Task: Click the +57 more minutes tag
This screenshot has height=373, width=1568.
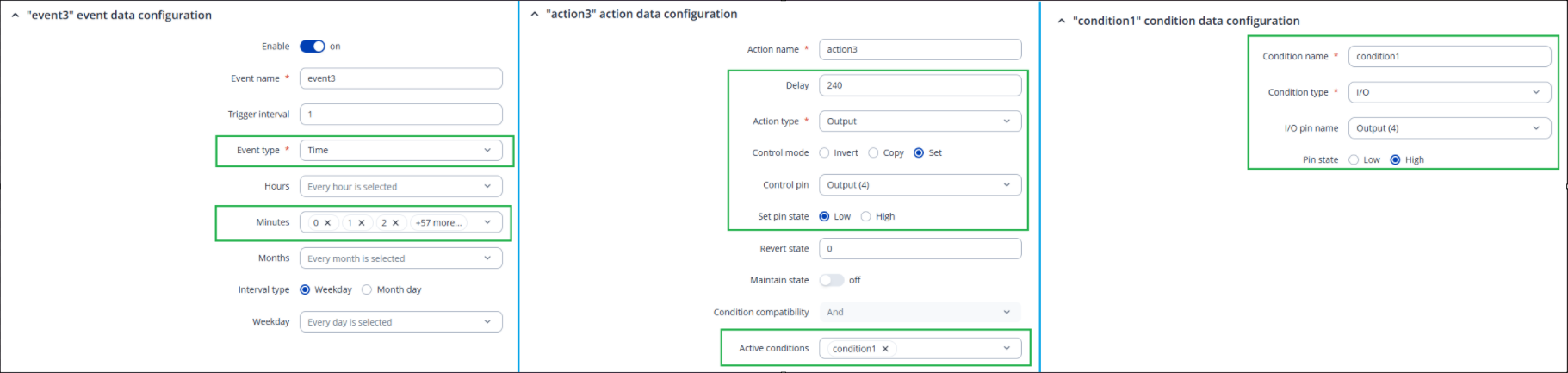Action: tap(438, 223)
